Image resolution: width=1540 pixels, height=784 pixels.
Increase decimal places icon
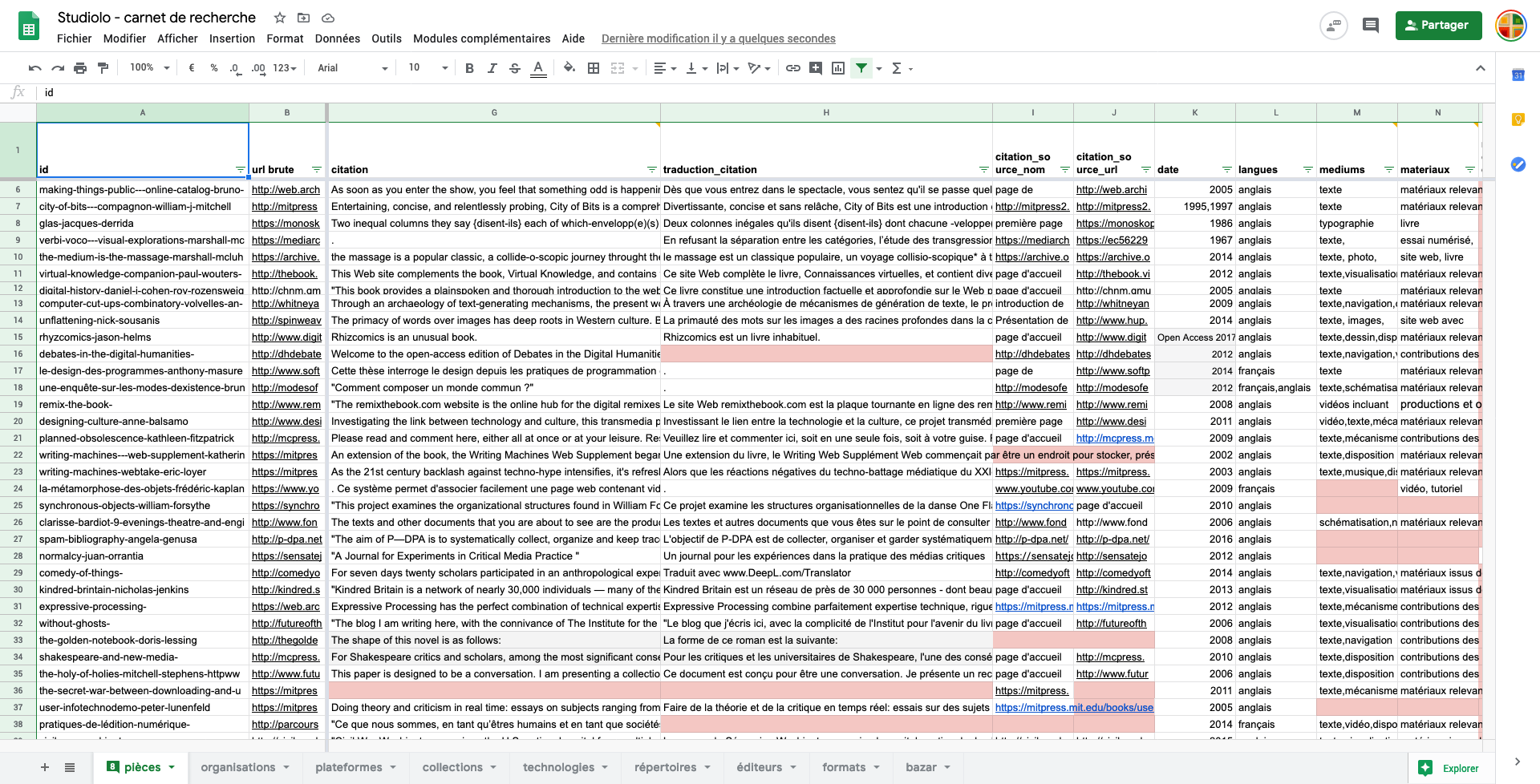click(x=257, y=68)
